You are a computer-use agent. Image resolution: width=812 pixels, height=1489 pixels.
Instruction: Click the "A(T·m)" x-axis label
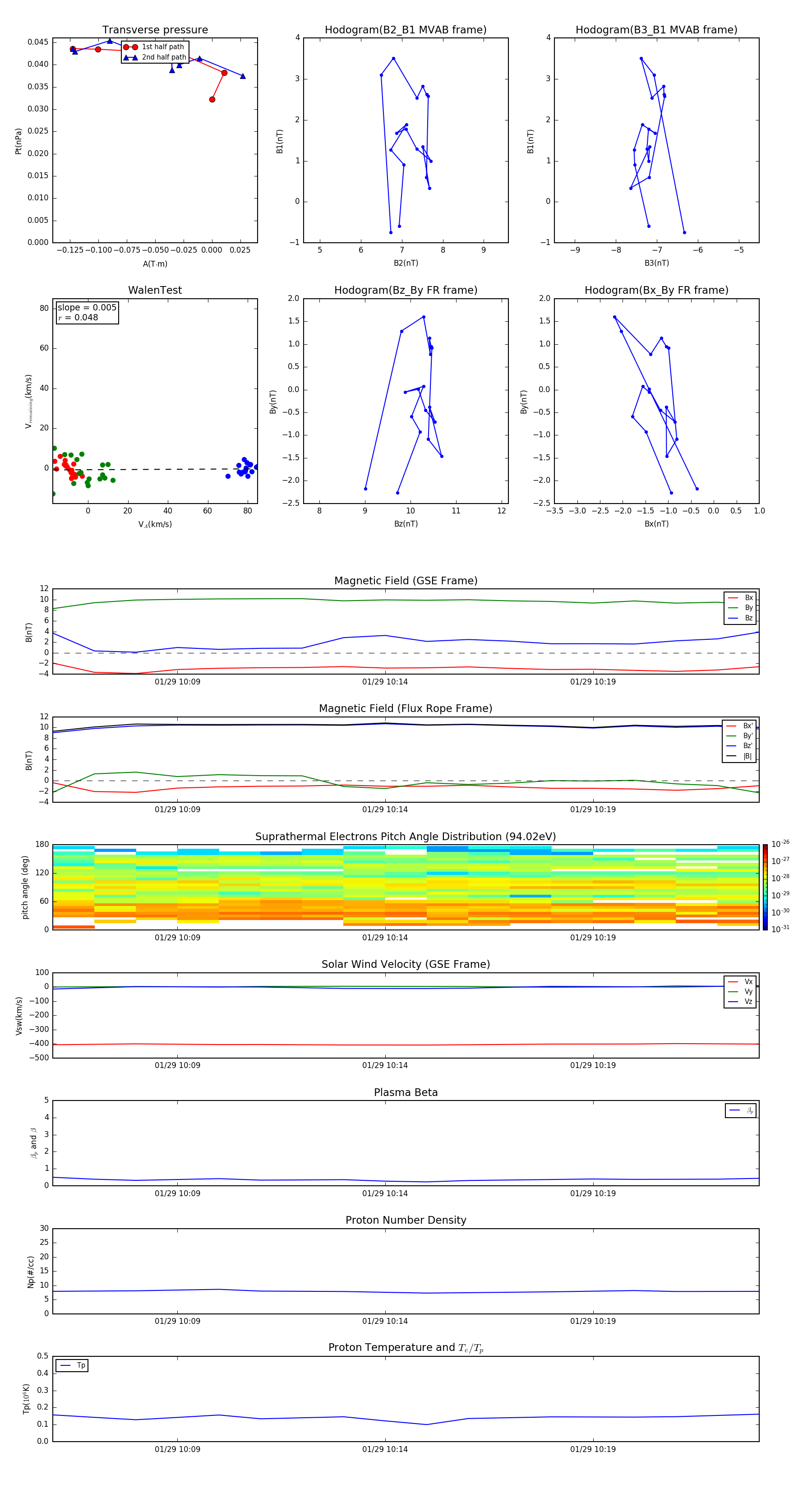point(155,264)
